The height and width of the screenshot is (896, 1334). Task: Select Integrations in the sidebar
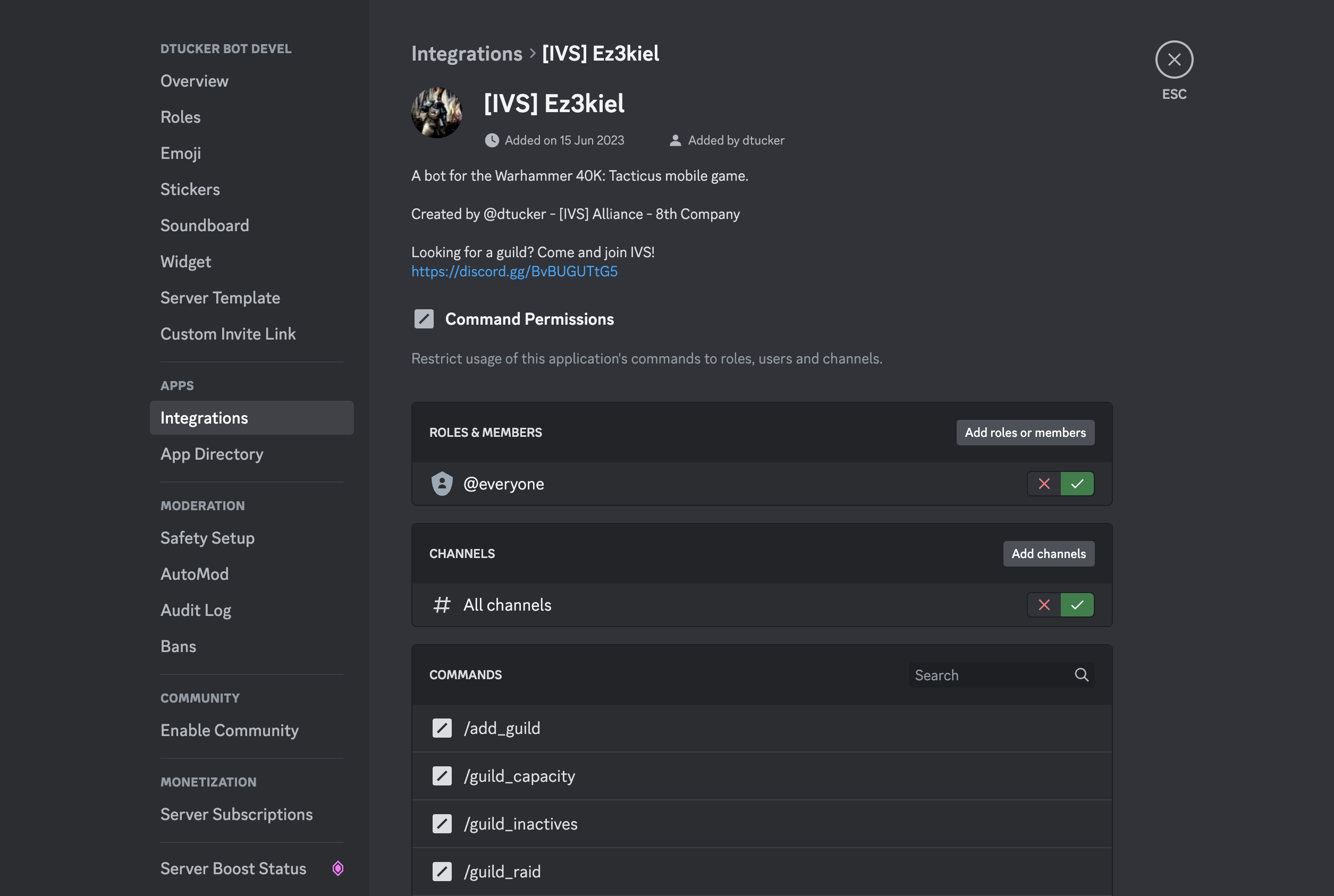(251, 418)
